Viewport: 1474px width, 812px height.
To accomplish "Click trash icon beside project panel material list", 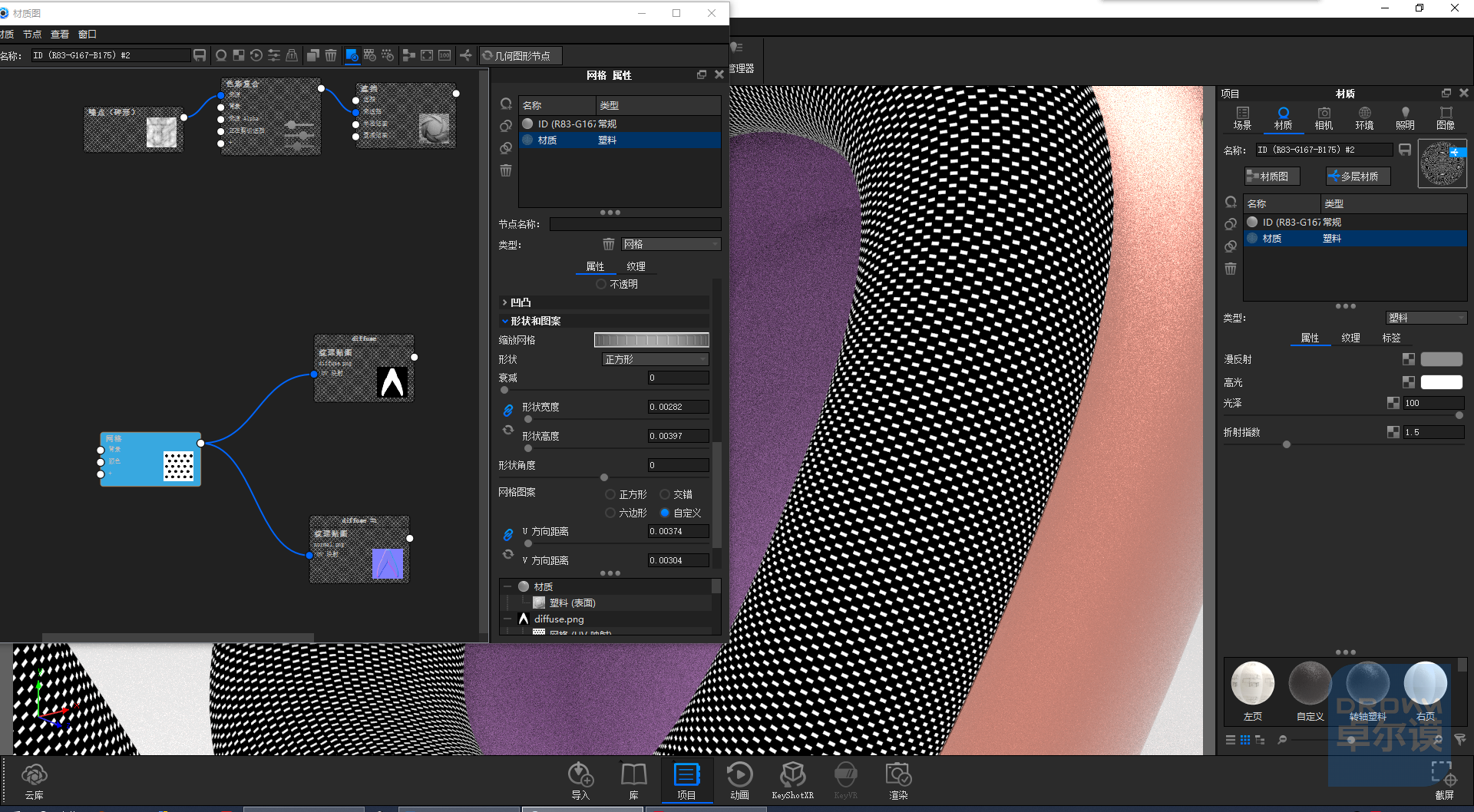I will pyautogui.click(x=1231, y=269).
